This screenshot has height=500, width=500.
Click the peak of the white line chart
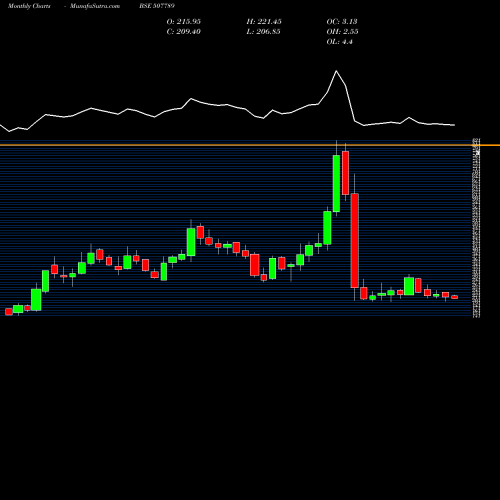[x=336, y=71]
